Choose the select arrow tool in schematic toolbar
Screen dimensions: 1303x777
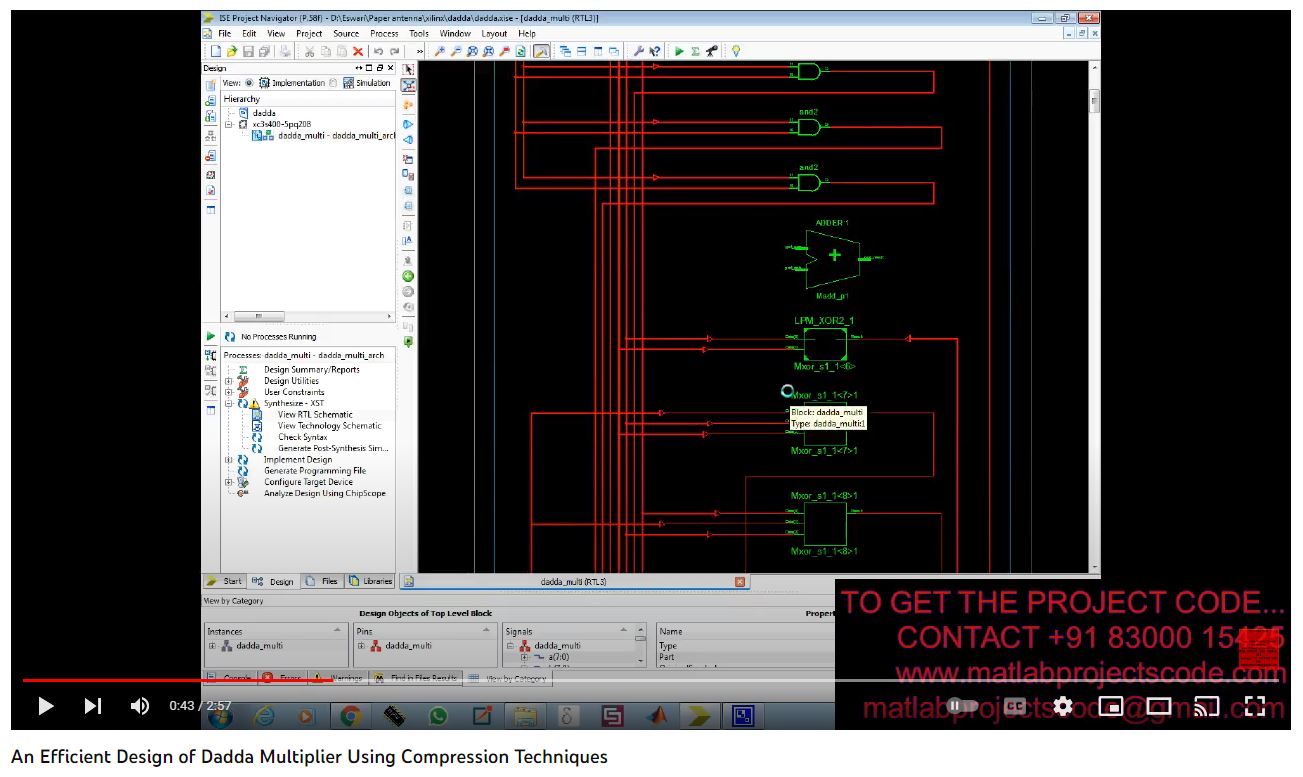(x=408, y=69)
